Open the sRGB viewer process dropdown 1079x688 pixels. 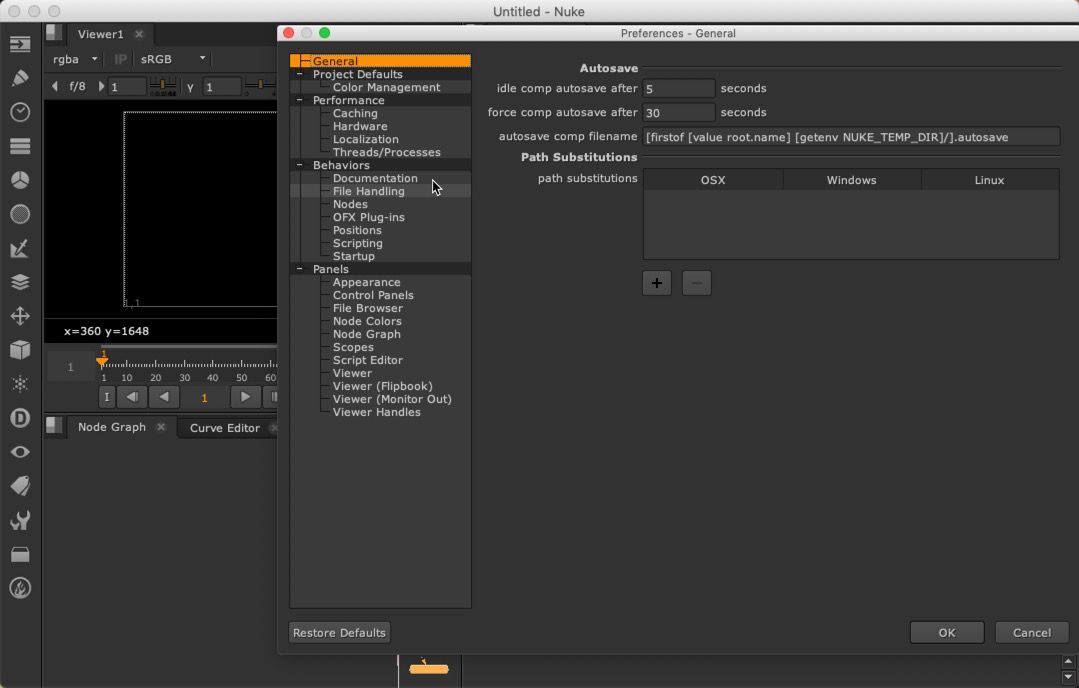click(173, 59)
